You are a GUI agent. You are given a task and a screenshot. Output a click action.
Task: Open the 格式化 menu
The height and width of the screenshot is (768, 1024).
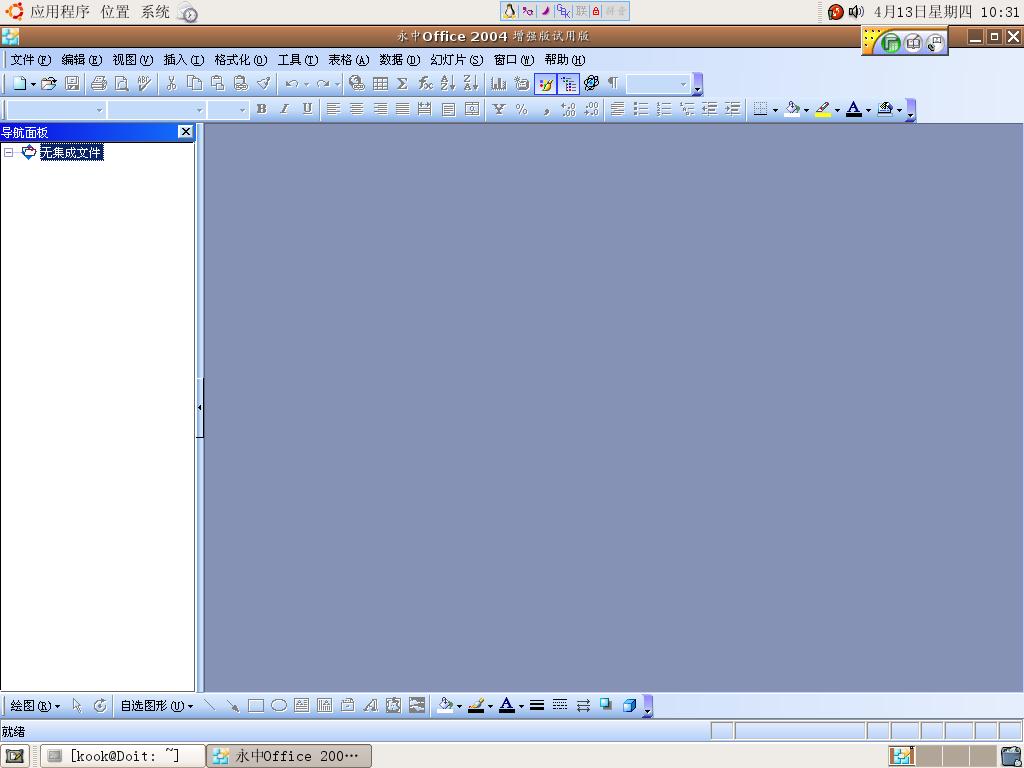coord(240,60)
